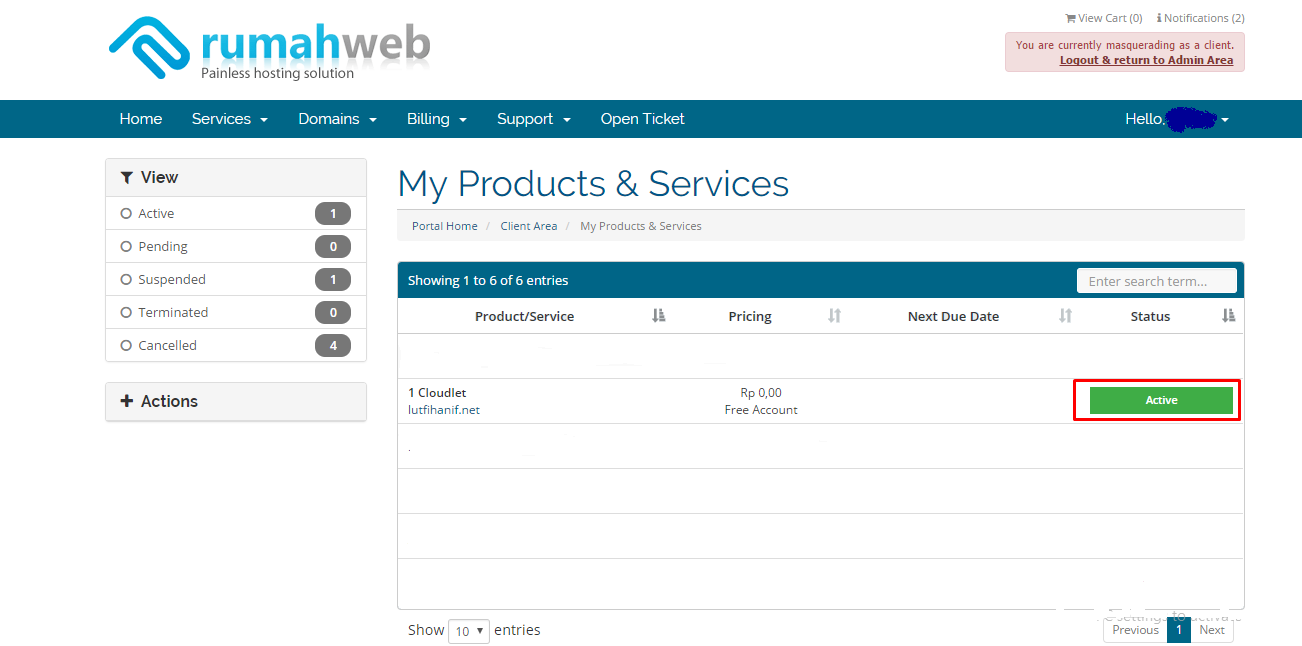Sort by Next Due Date icon

[1066, 316]
